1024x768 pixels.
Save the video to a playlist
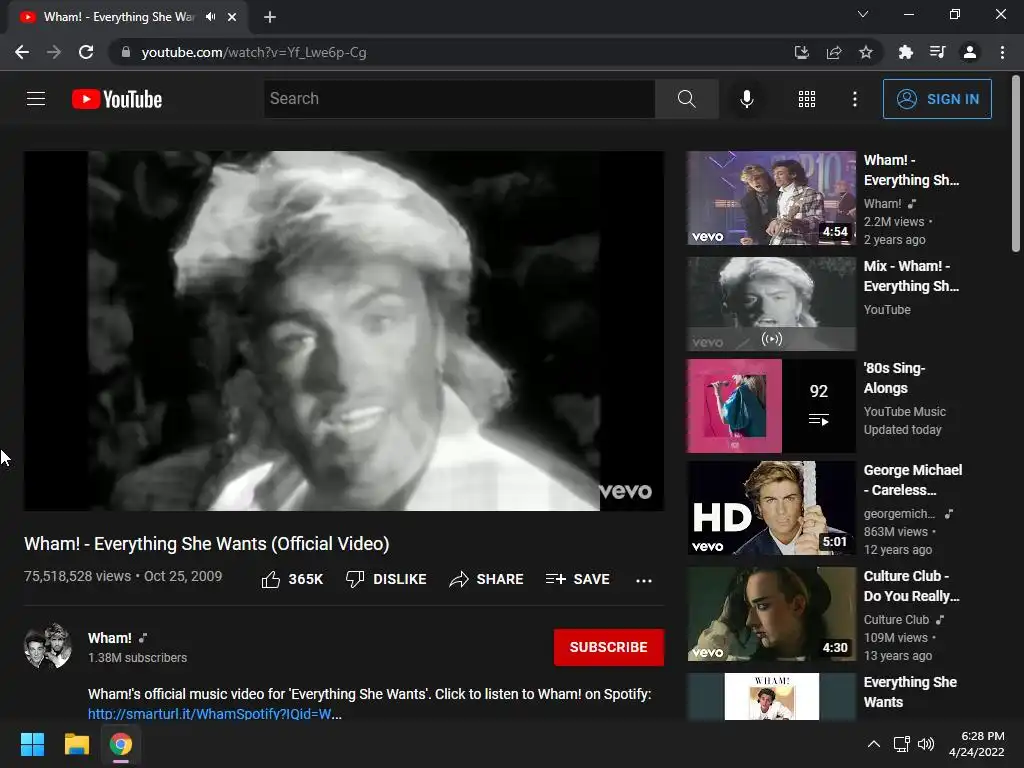tap(578, 579)
